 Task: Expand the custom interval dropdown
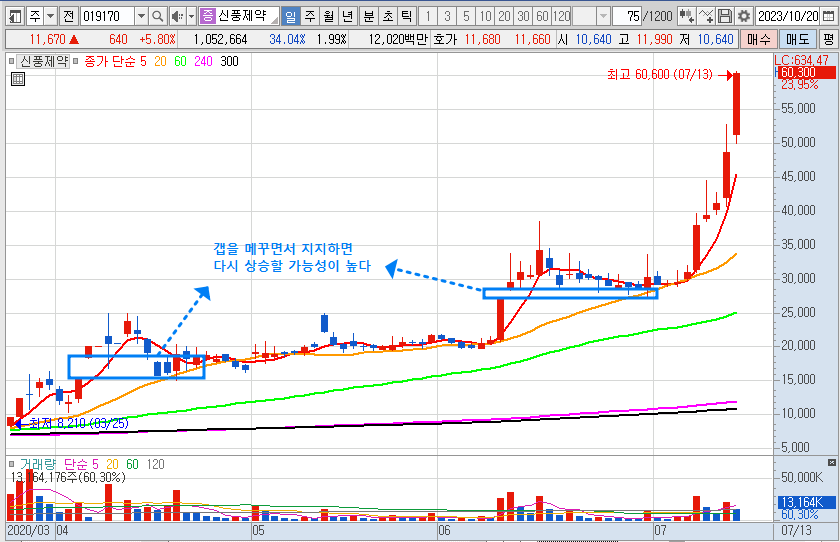tap(603, 16)
